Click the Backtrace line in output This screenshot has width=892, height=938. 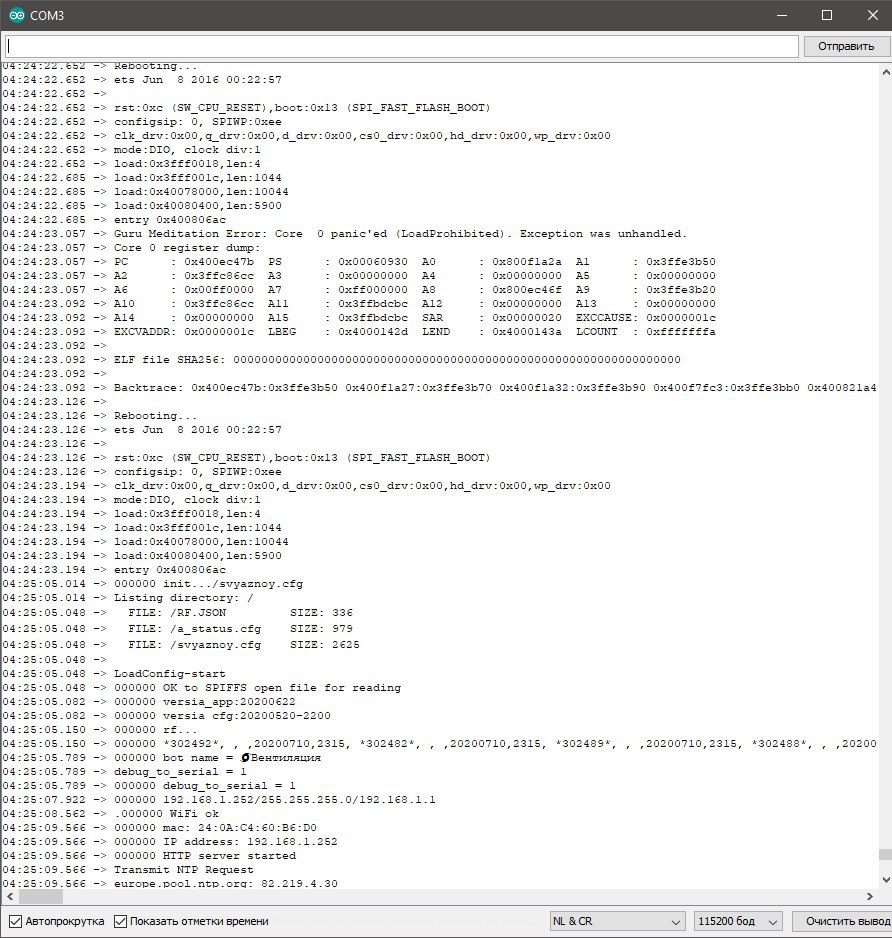tap(495, 388)
